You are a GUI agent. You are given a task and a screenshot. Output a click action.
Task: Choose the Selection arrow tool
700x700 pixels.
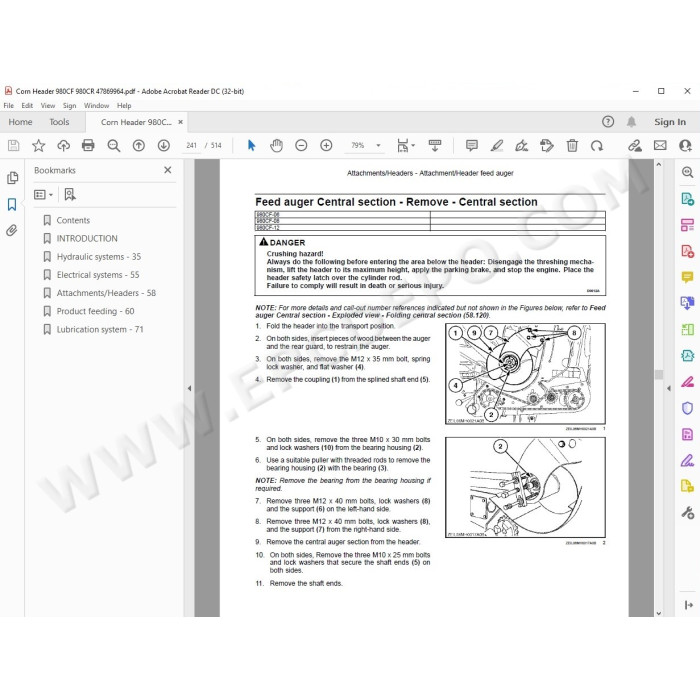click(x=251, y=145)
